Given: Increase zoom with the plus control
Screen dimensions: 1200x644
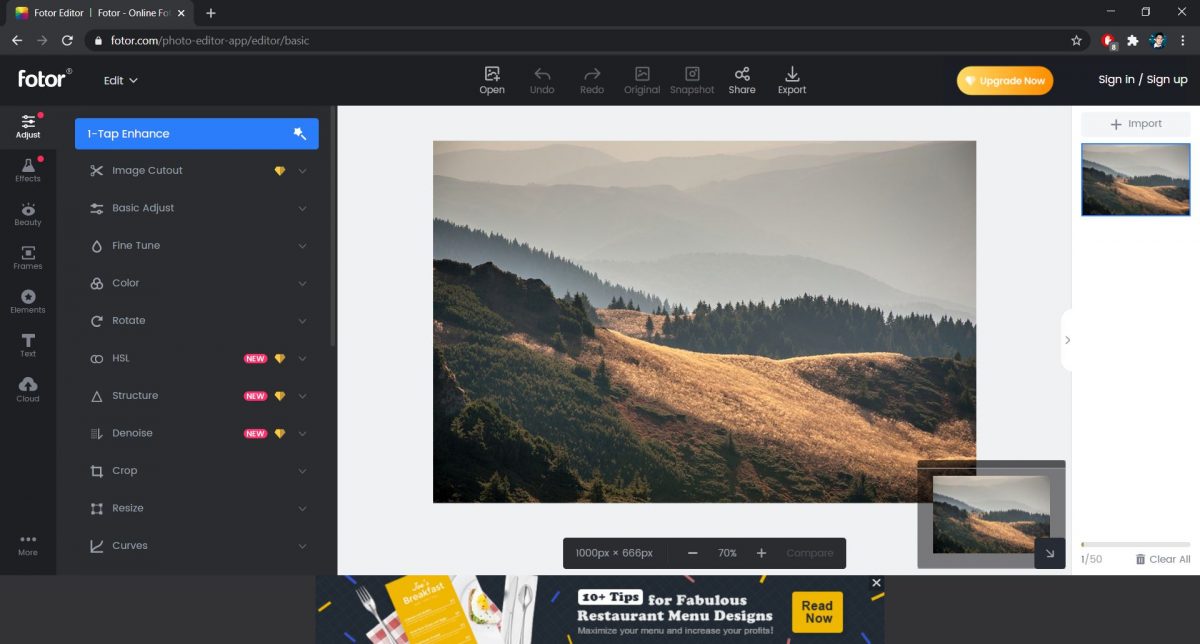Looking at the screenshot, I should click(761, 552).
